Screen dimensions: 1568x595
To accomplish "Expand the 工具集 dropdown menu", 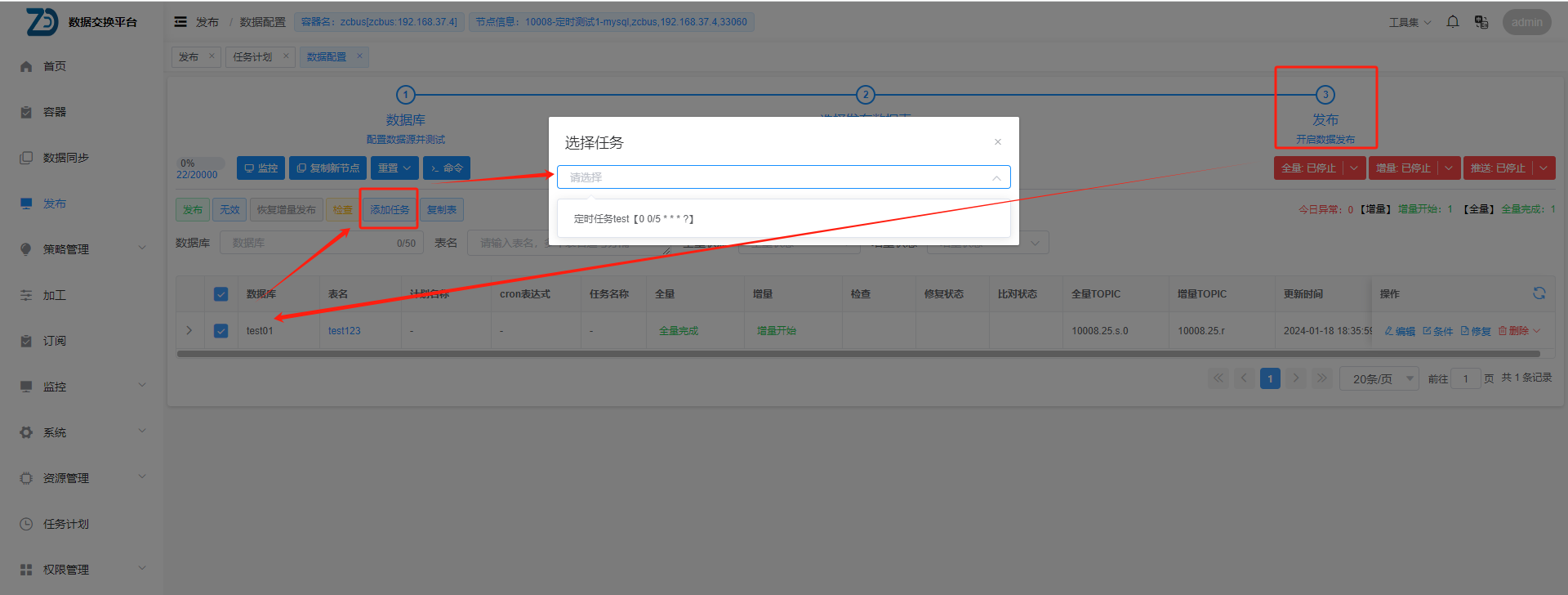I will tap(1410, 22).
